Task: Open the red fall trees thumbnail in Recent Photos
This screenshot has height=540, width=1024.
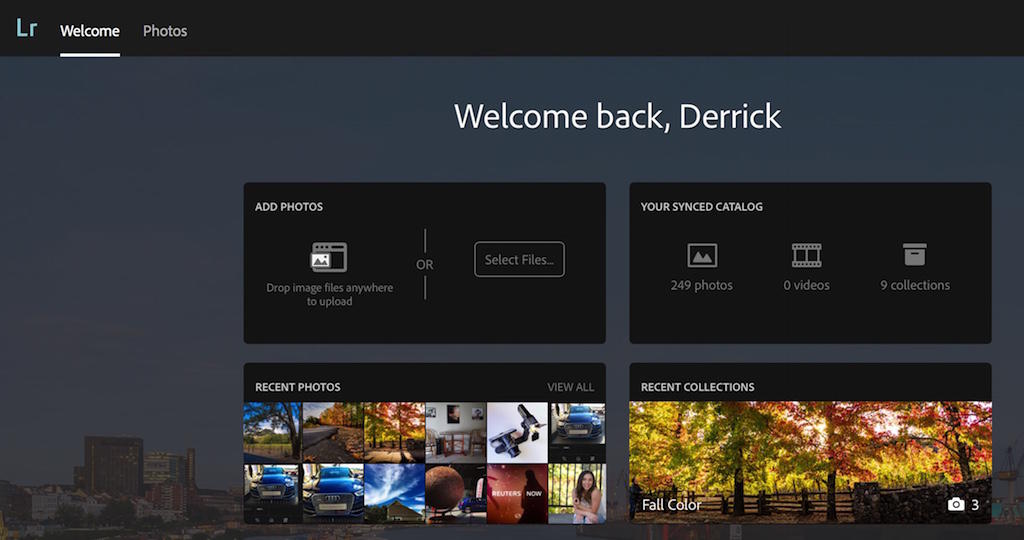Action: [394, 432]
